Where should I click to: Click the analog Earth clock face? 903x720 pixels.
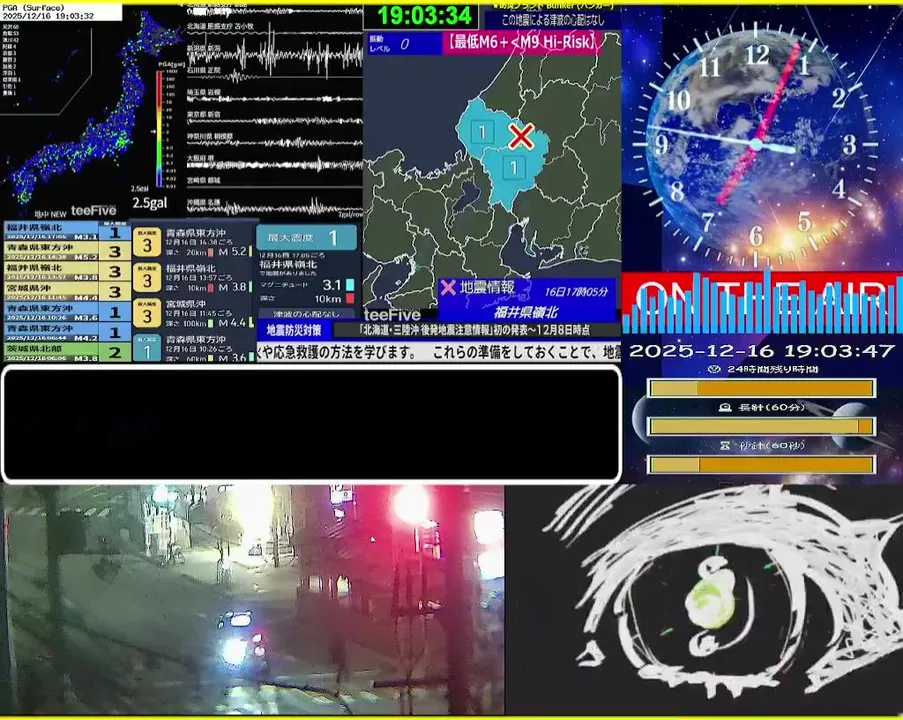tap(756, 145)
